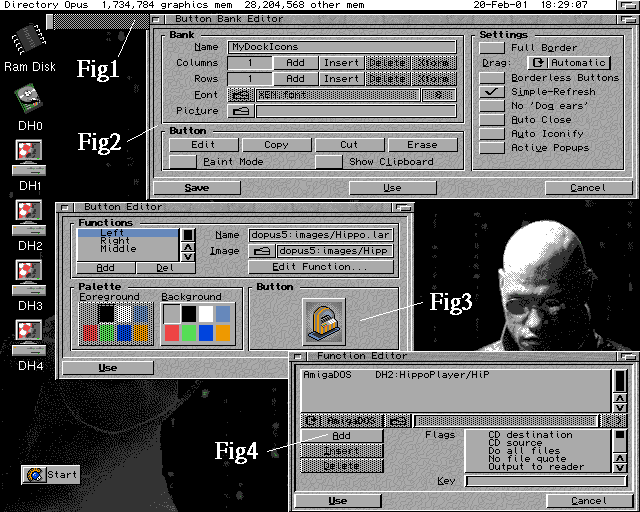Cycle the AmigaDOS command type selector
Image resolution: width=640 pixels, height=512 pixels.
(x=341, y=421)
